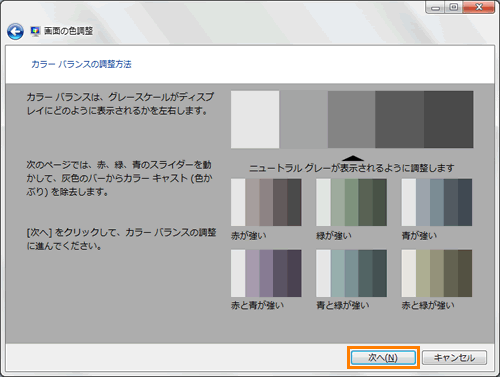Minimize the color calibration window
The height and width of the screenshot is (377, 500).
pos(436,8)
